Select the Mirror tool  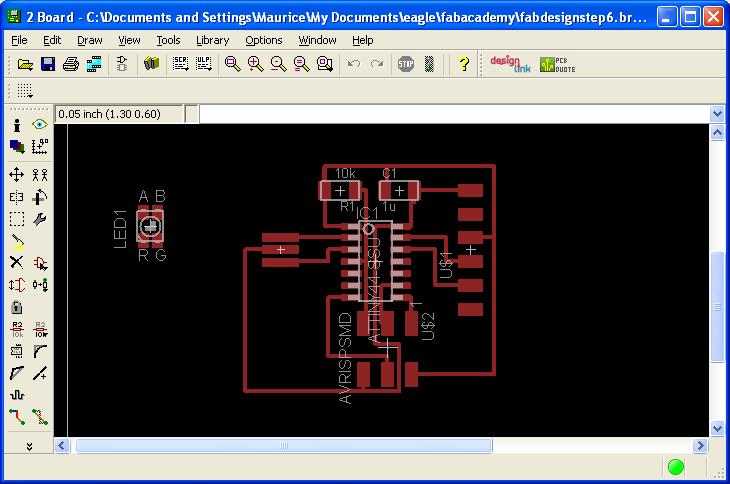(x=16, y=197)
